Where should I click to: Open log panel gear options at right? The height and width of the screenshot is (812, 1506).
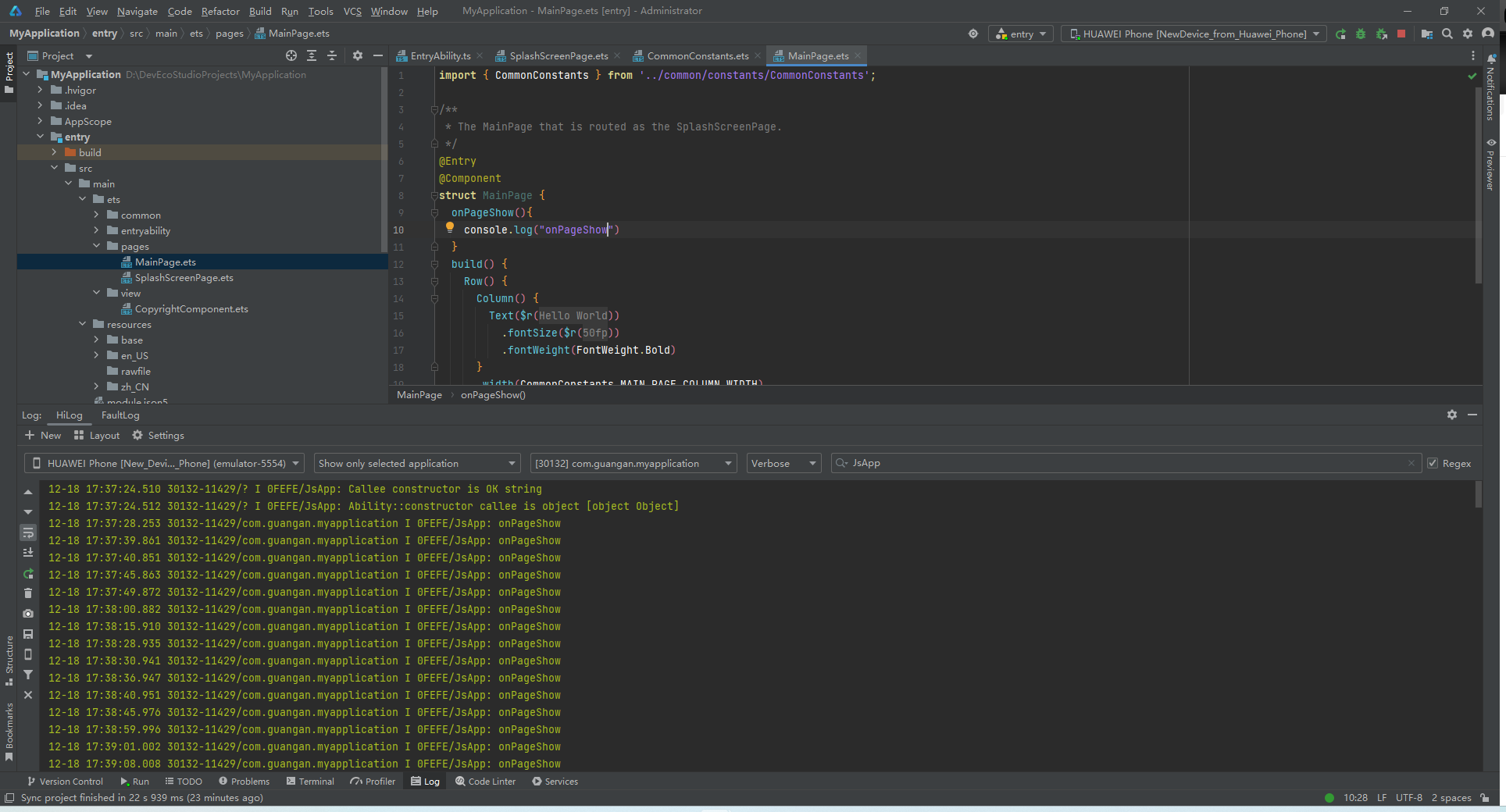[1452, 415]
